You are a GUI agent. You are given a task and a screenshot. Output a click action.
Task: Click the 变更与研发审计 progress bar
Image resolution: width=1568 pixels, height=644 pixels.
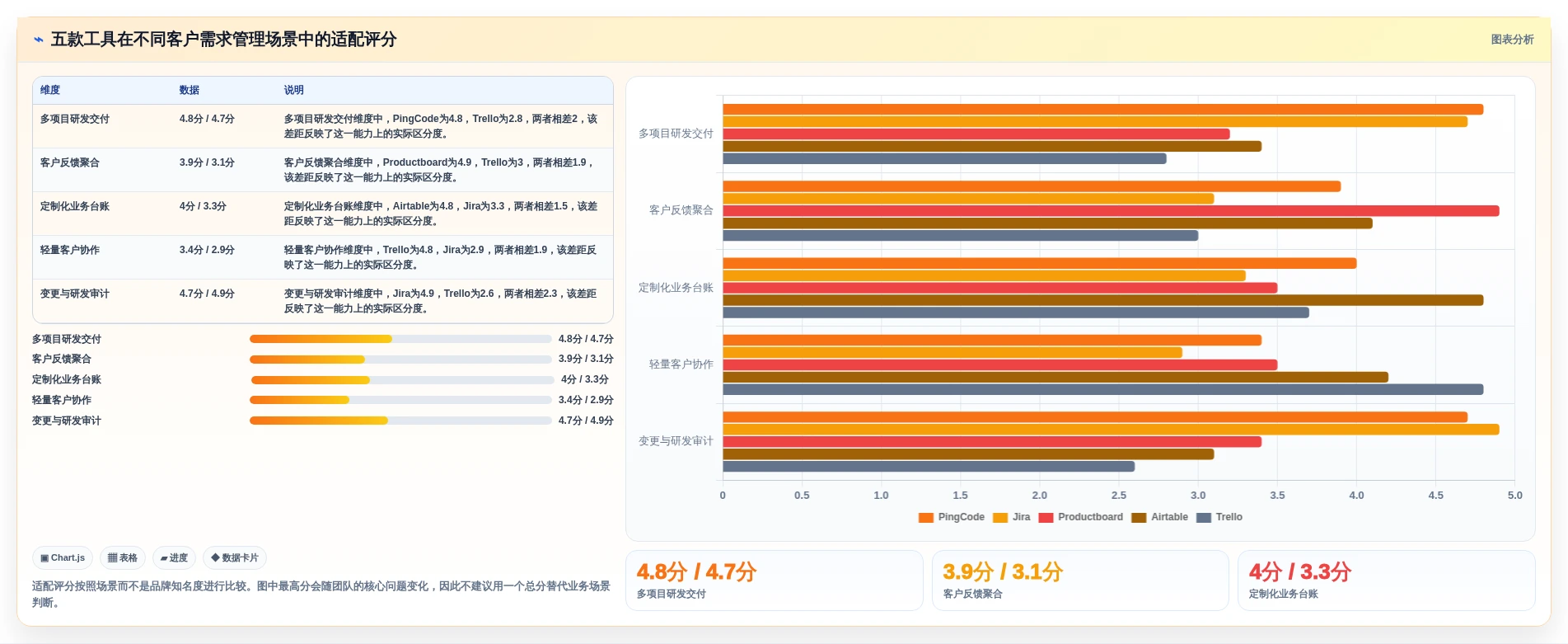coord(400,421)
